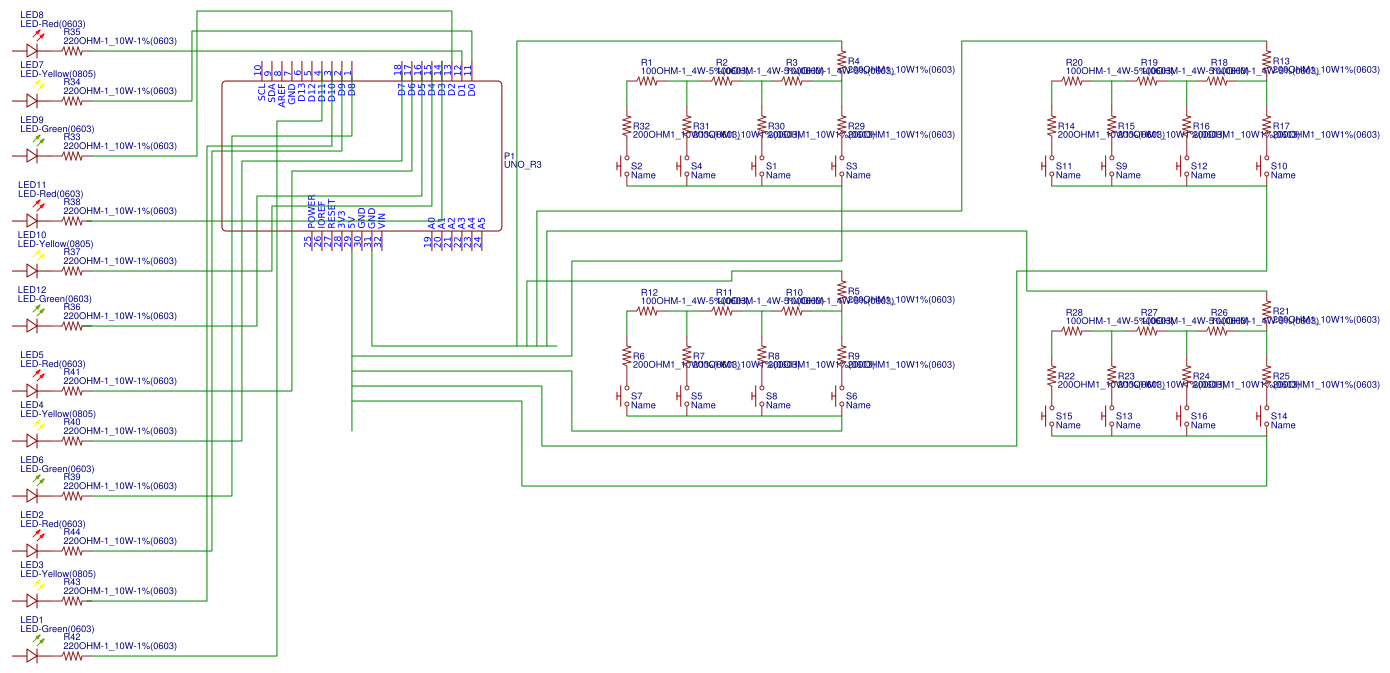The width and height of the screenshot is (1390, 673).
Task: Select resistor symbol R32
Action: [627, 126]
